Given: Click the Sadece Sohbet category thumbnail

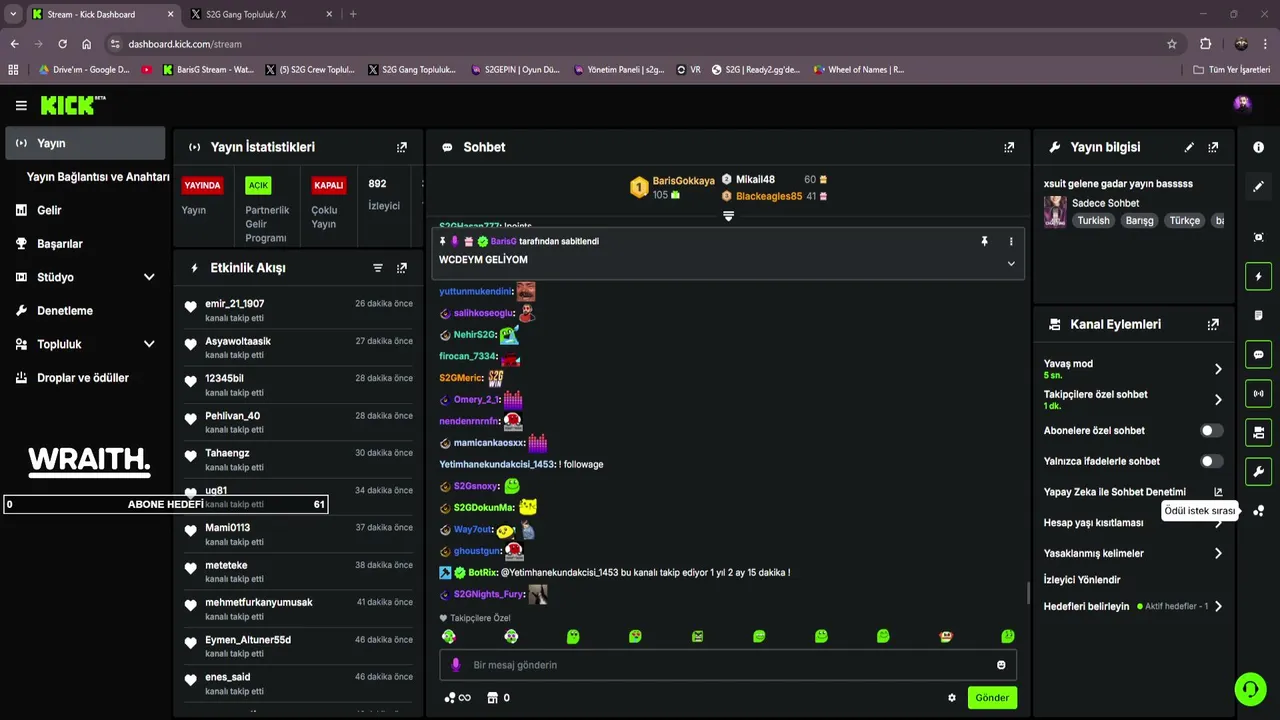Looking at the screenshot, I should pos(1055,211).
